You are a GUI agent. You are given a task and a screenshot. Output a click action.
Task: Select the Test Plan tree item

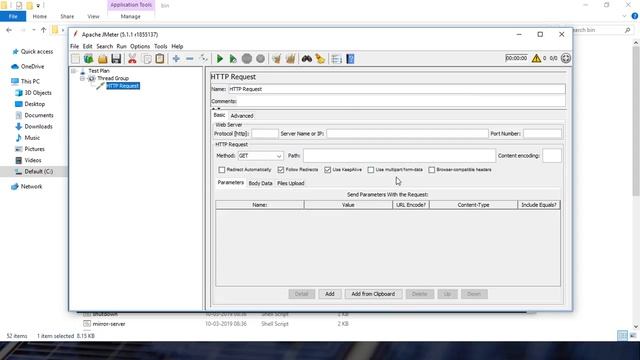99,71
